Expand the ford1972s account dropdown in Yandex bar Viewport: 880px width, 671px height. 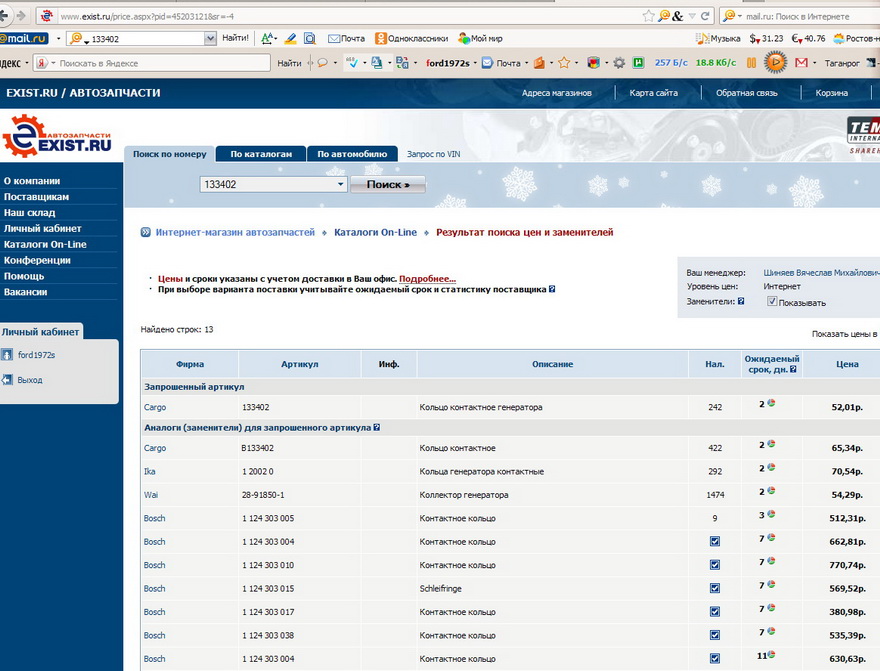click(x=475, y=63)
